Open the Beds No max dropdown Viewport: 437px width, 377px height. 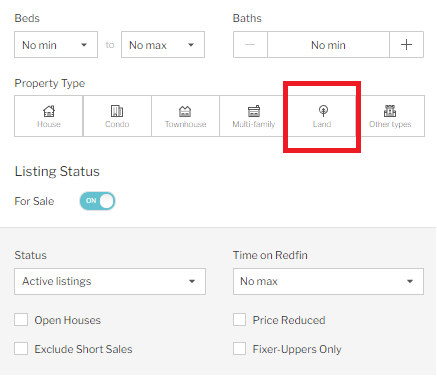point(163,45)
